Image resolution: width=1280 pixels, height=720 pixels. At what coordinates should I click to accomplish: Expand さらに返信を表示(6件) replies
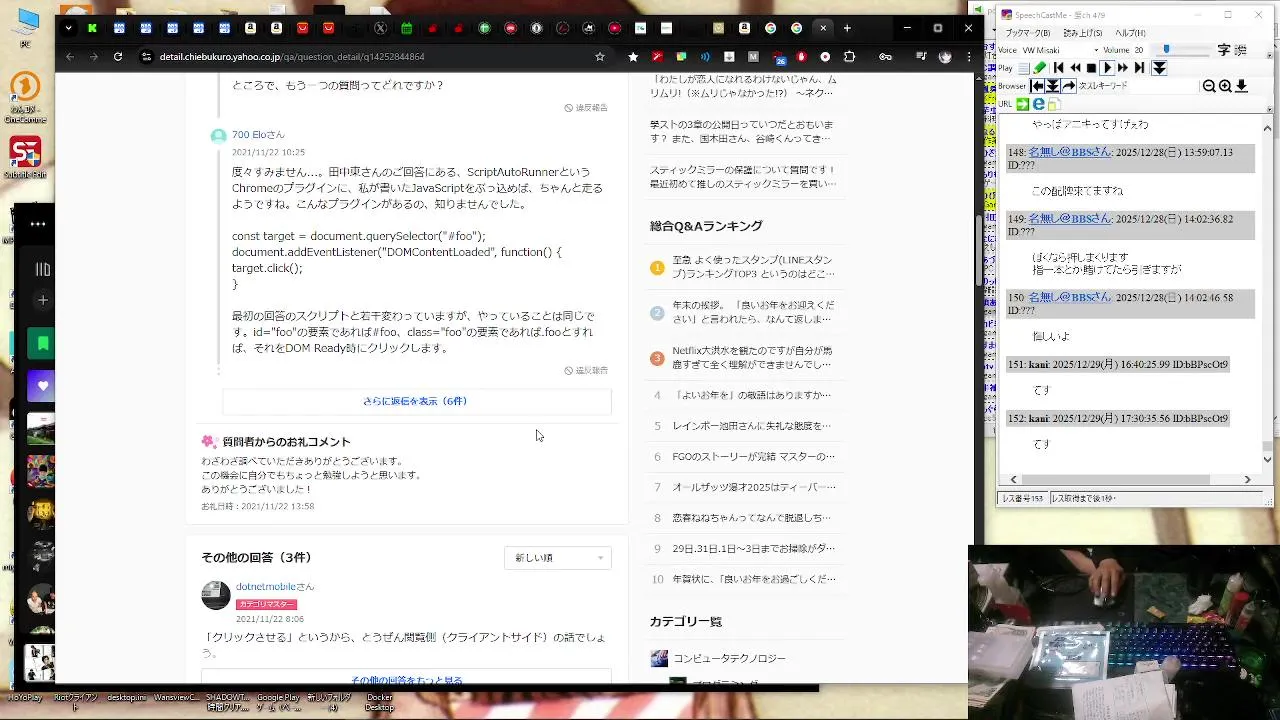point(415,401)
